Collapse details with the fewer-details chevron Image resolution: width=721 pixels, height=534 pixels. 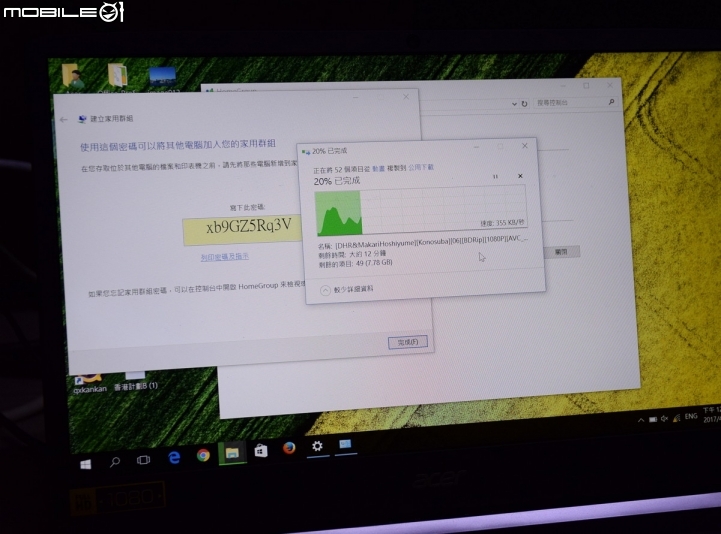point(325,290)
